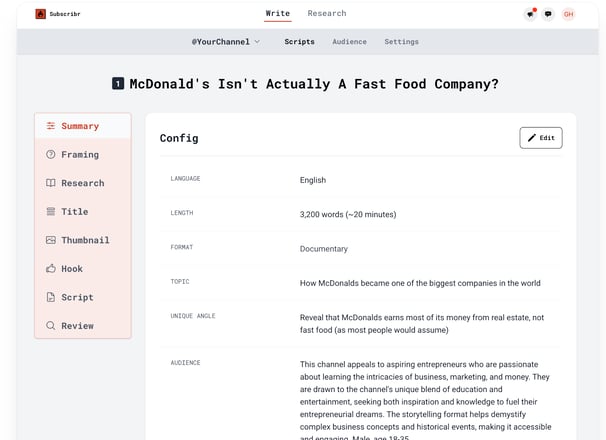
Task: Switch to the Write tab
Action: pyautogui.click(x=277, y=14)
